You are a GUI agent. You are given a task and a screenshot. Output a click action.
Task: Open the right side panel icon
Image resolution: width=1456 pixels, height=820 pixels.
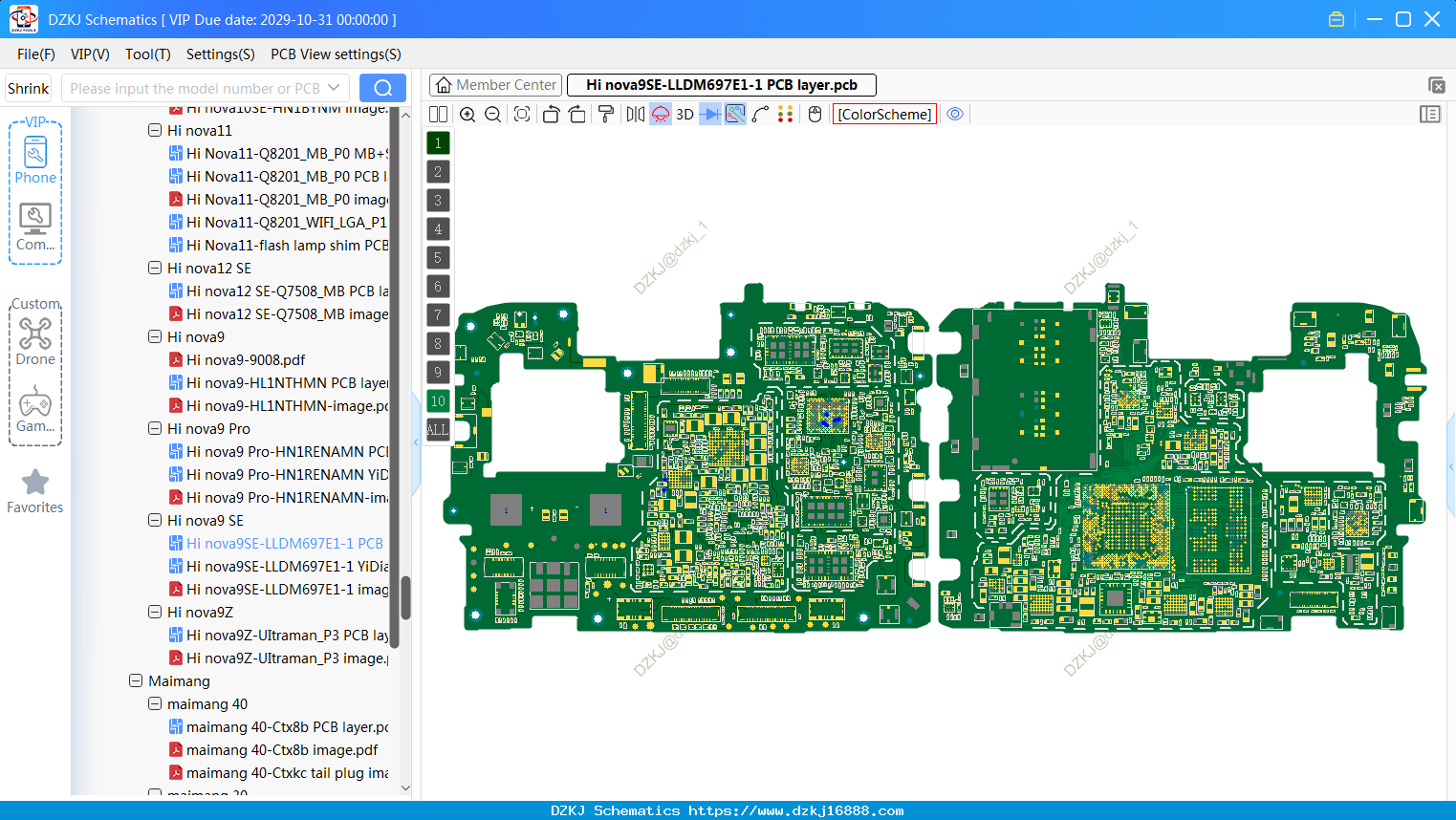click(x=1430, y=115)
